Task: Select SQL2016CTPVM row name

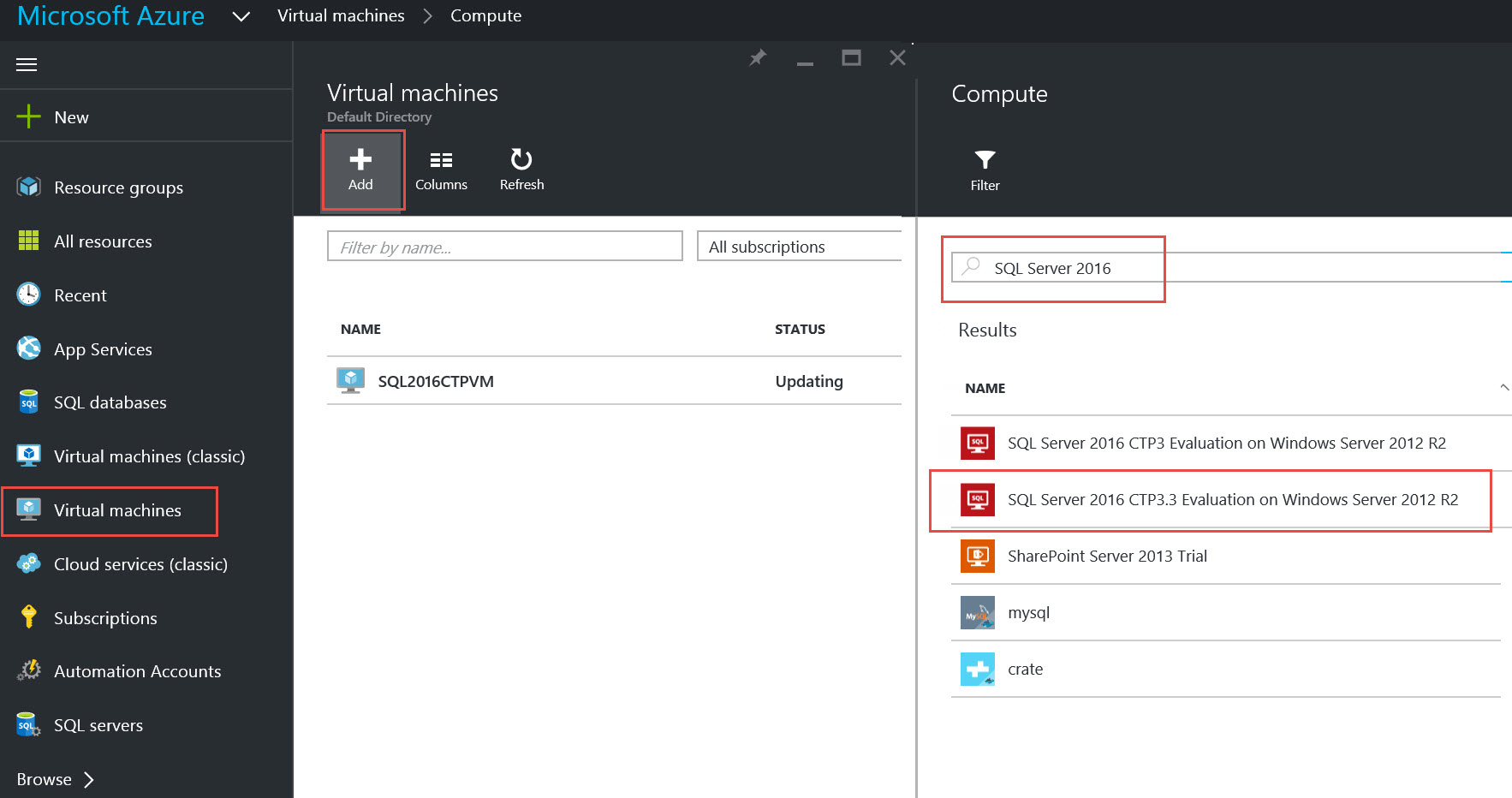Action: (x=436, y=381)
